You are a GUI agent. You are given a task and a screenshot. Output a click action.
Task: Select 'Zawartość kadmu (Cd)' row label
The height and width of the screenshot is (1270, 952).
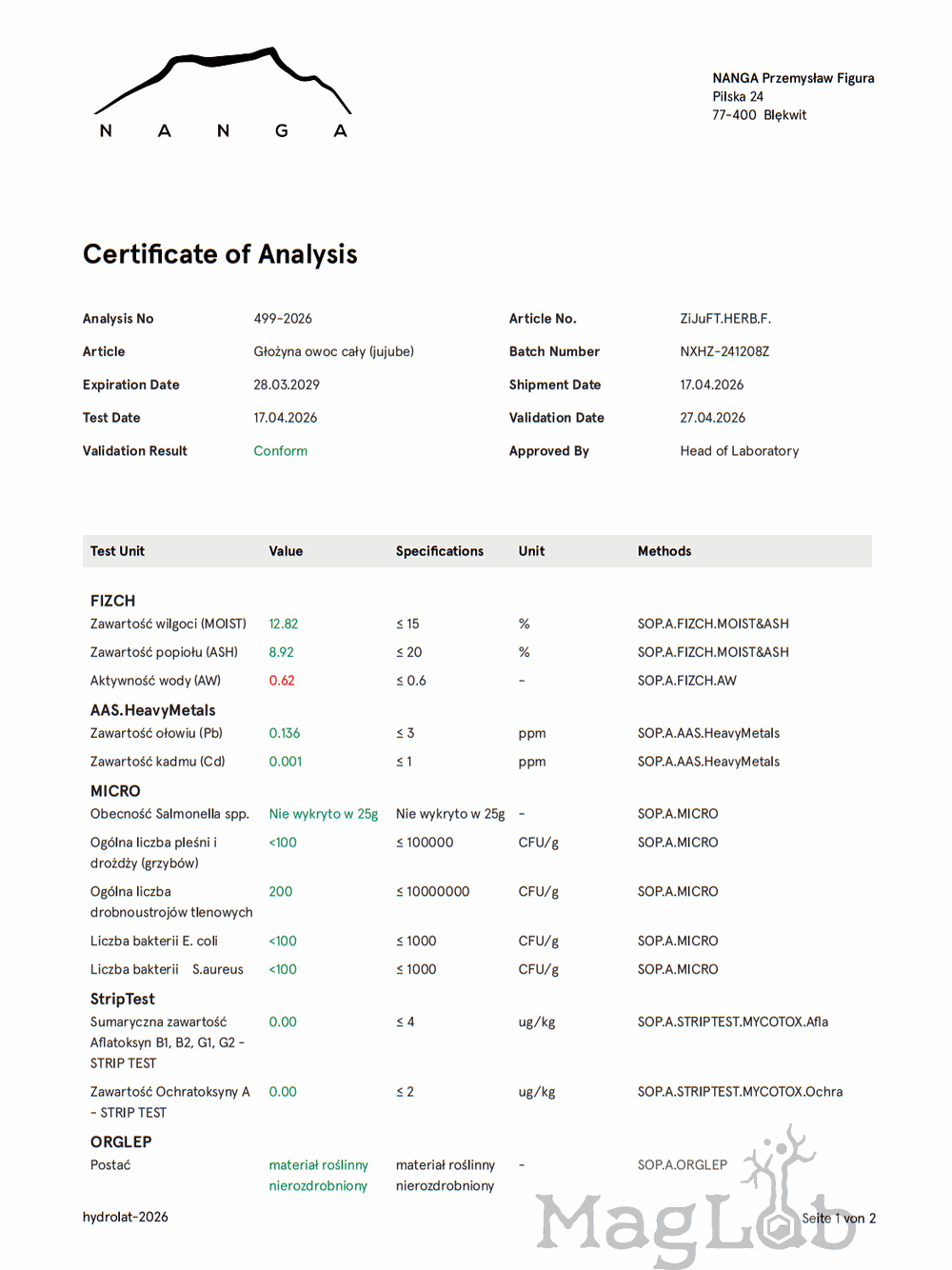[x=157, y=762]
